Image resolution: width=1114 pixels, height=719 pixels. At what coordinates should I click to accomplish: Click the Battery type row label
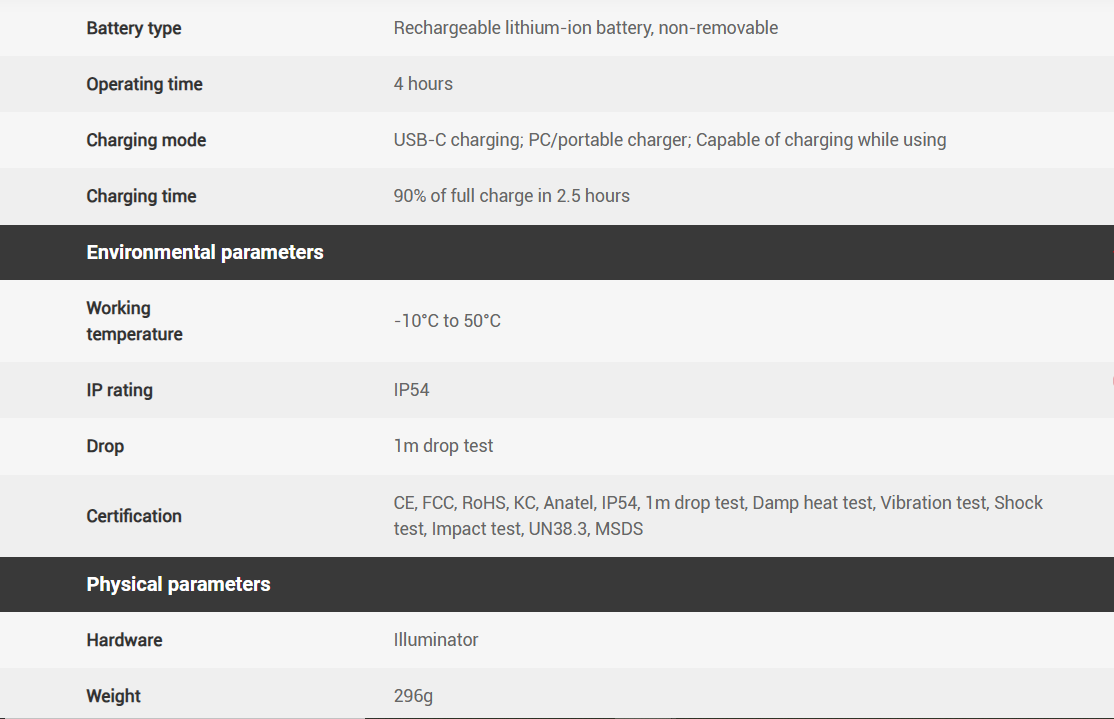[x=134, y=28]
